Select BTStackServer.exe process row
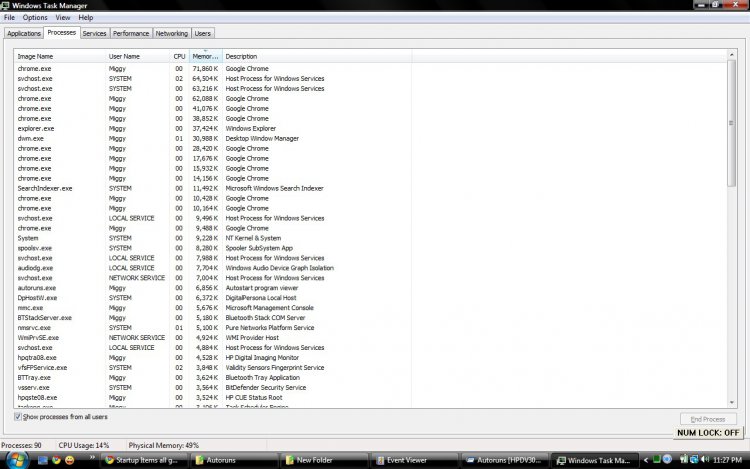750x469 pixels. click(x=213, y=318)
